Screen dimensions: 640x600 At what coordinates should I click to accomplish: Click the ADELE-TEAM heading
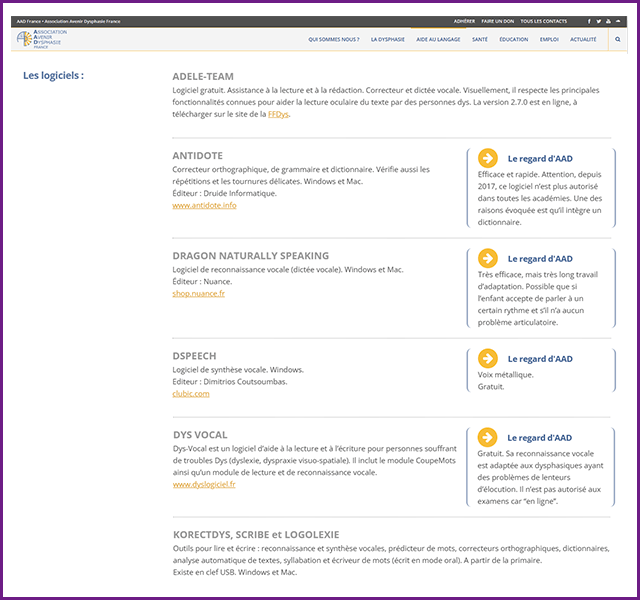tap(203, 77)
